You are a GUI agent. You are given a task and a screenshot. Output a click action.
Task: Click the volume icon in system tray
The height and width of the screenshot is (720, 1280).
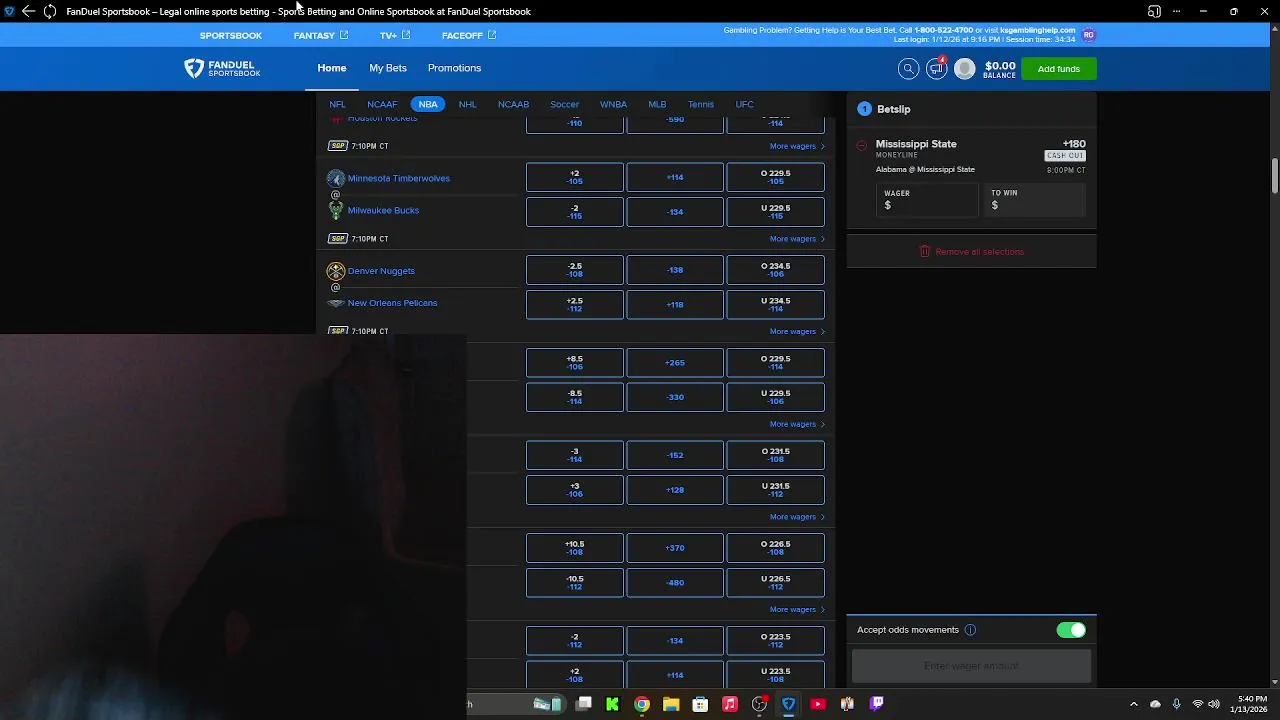coord(1213,704)
